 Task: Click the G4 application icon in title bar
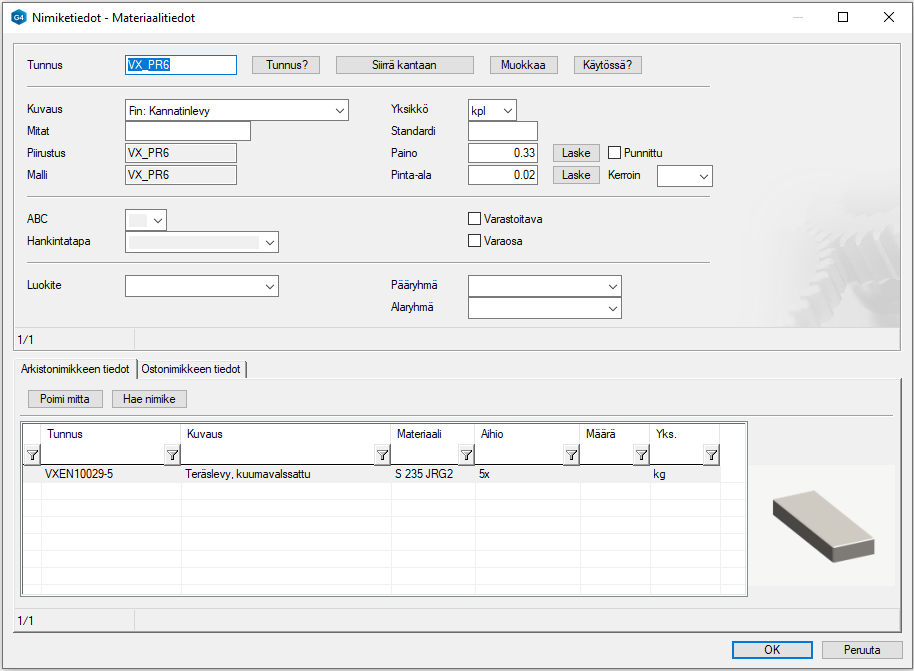click(18, 17)
